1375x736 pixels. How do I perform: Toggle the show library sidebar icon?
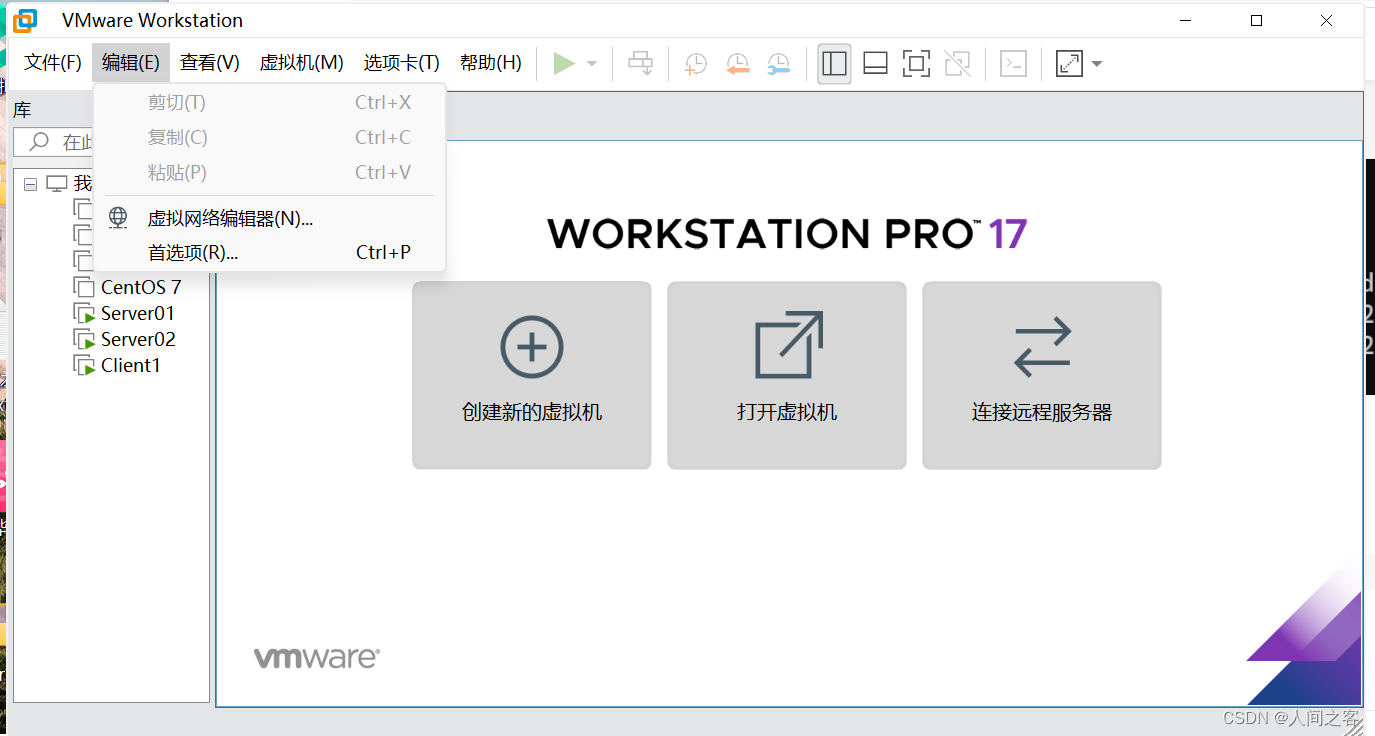(x=834, y=64)
